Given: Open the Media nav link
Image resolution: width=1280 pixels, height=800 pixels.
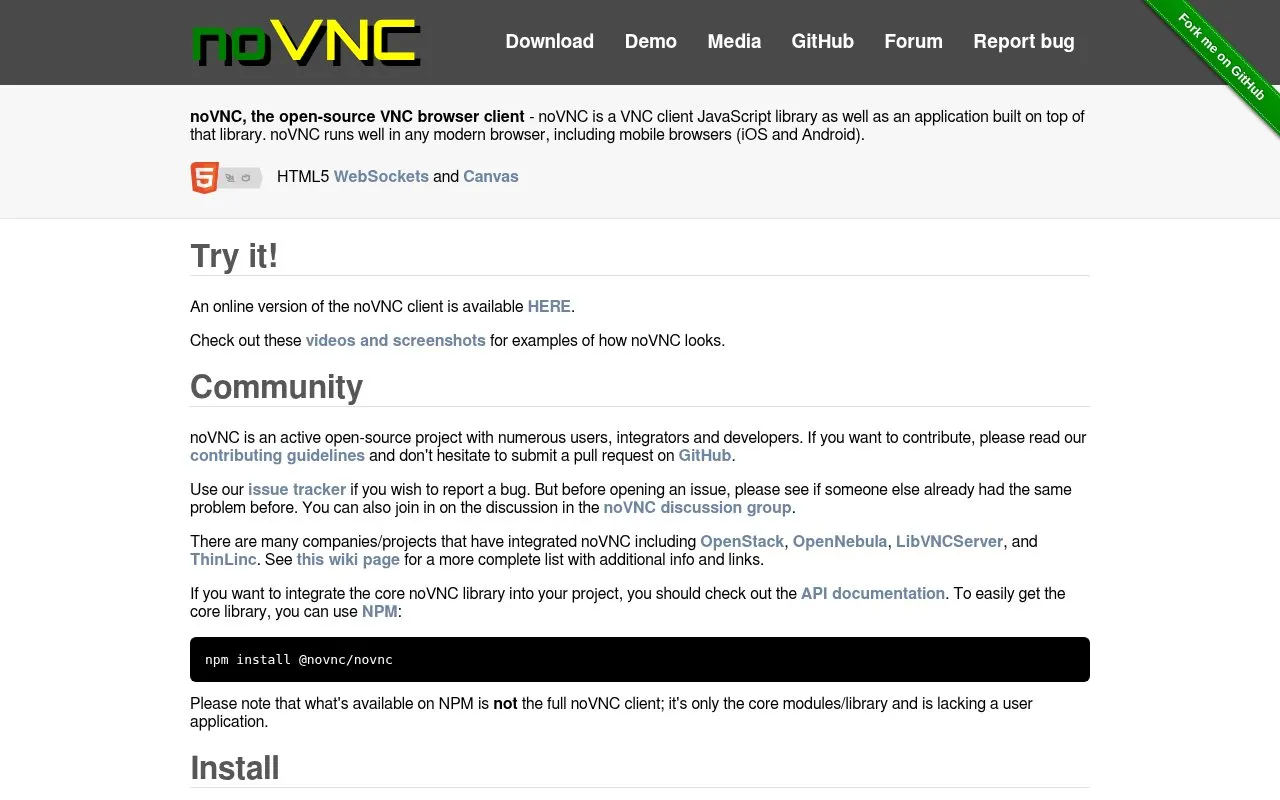Looking at the screenshot, I should pyautogui.click(x=734, y=41).
